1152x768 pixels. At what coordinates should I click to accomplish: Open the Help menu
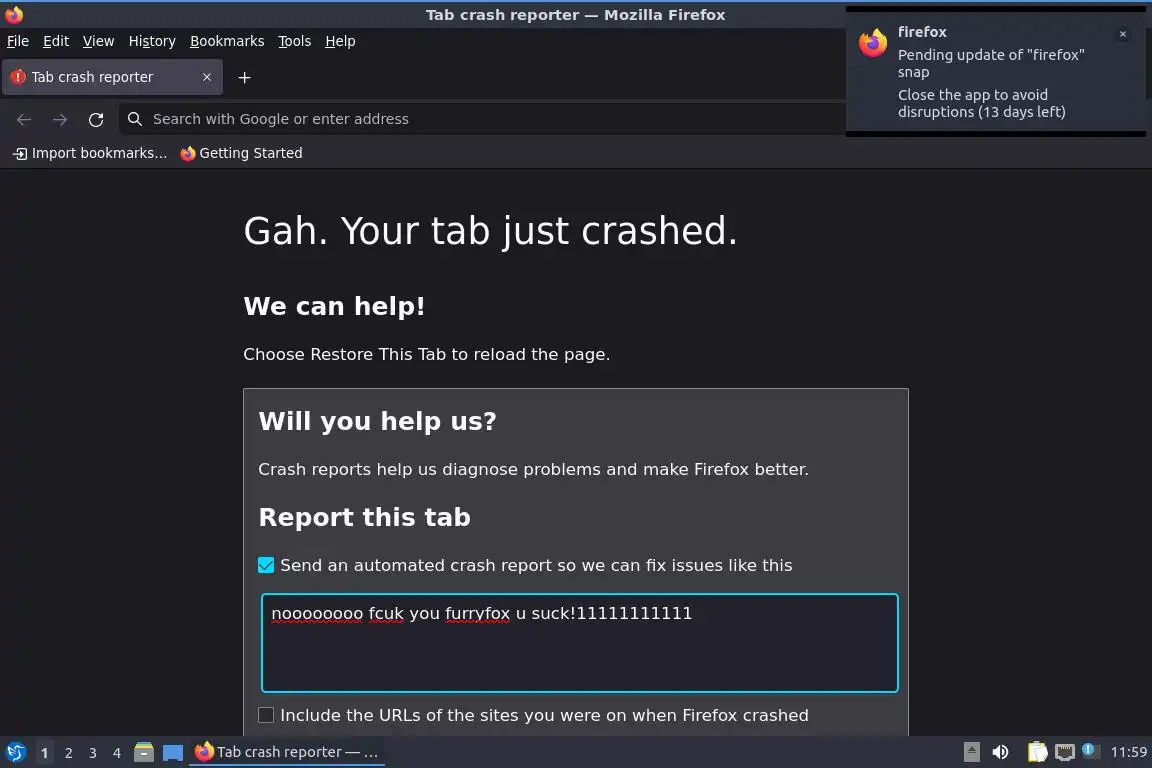point(340,41)
